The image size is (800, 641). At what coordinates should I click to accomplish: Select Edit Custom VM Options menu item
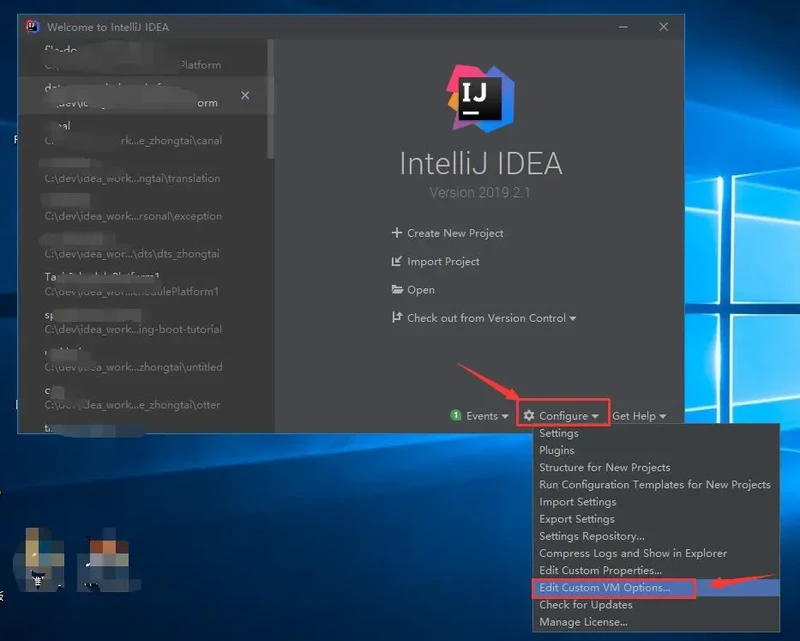coord(604,588)
